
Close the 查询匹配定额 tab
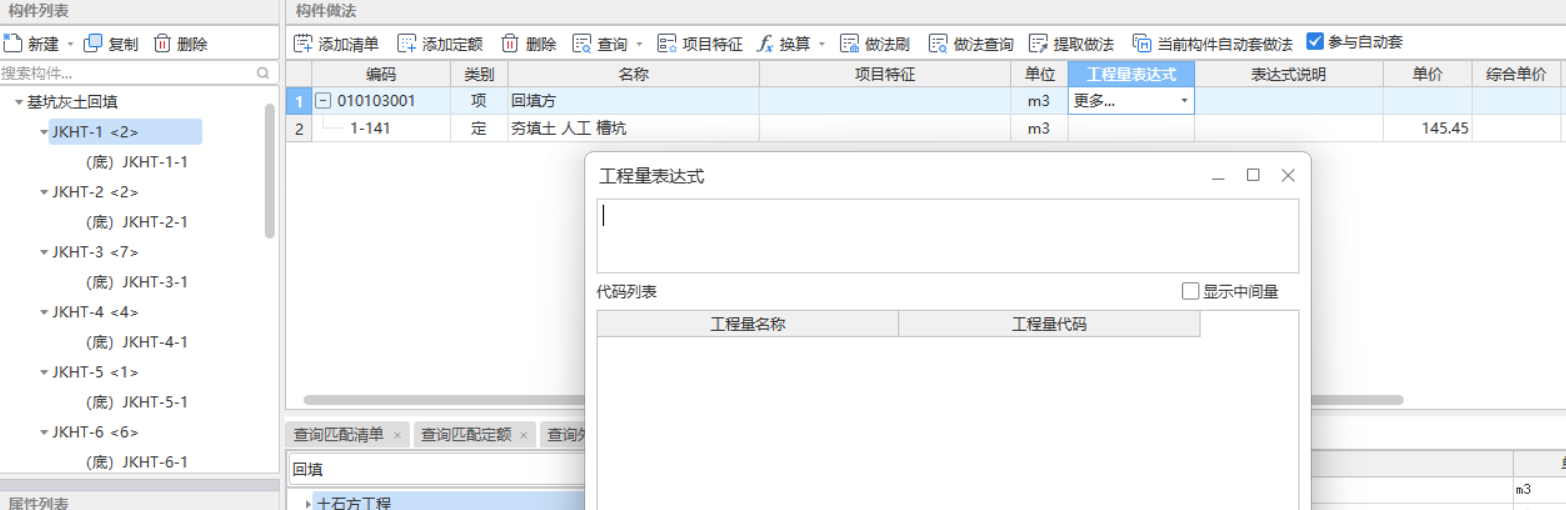[x=525, y=436]
